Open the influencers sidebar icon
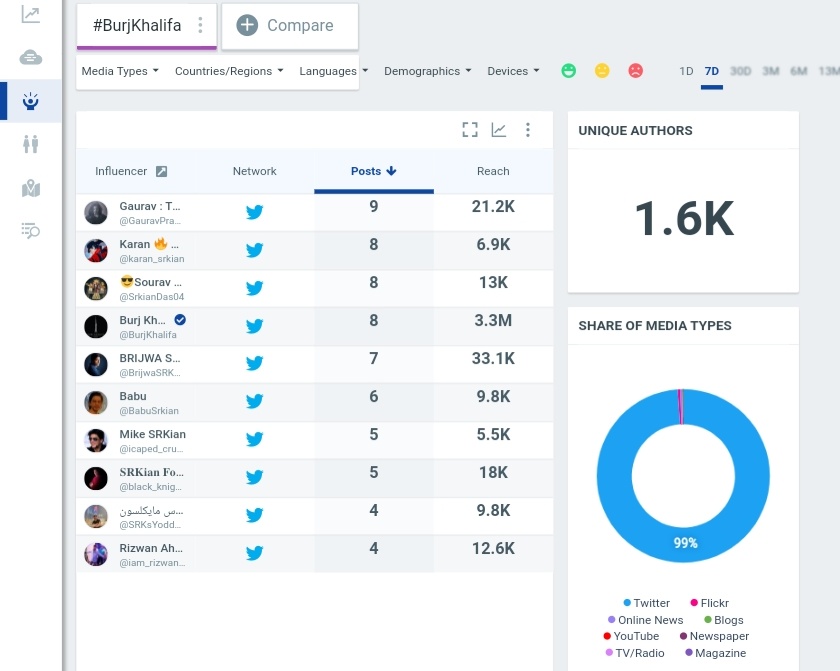 [x=30, y=100]
